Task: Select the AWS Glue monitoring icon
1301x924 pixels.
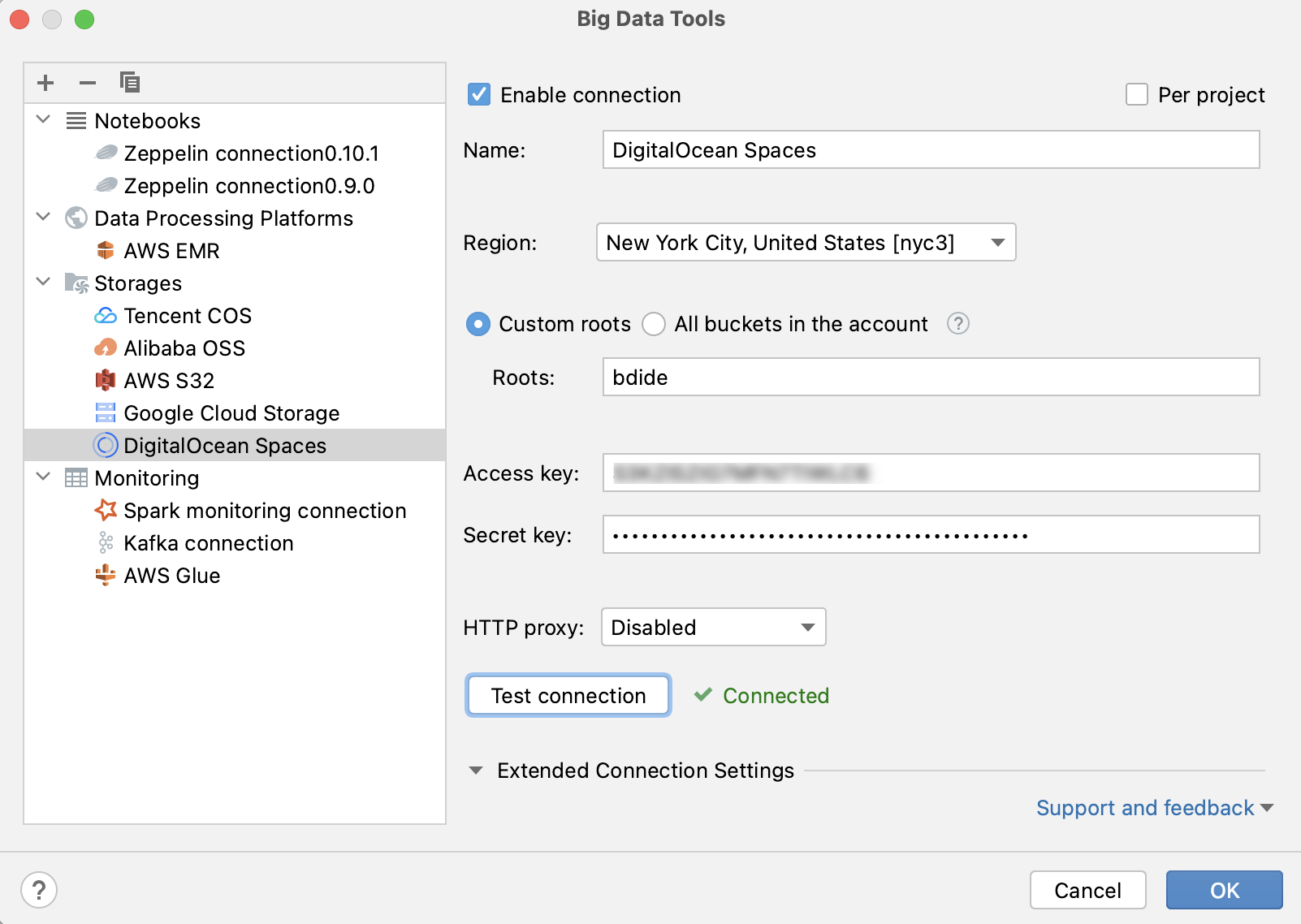Action: 105,575
